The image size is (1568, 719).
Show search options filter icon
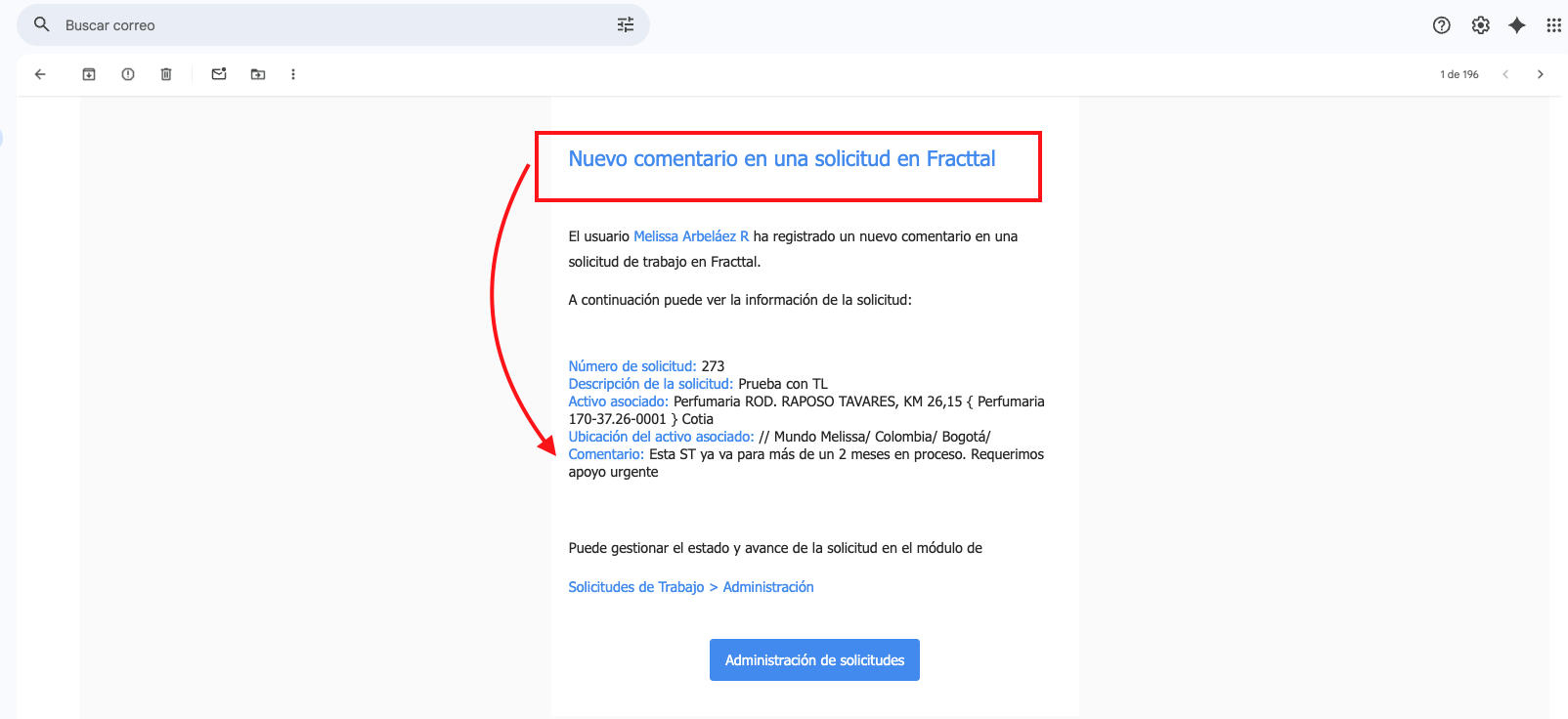tap(626, 25)
